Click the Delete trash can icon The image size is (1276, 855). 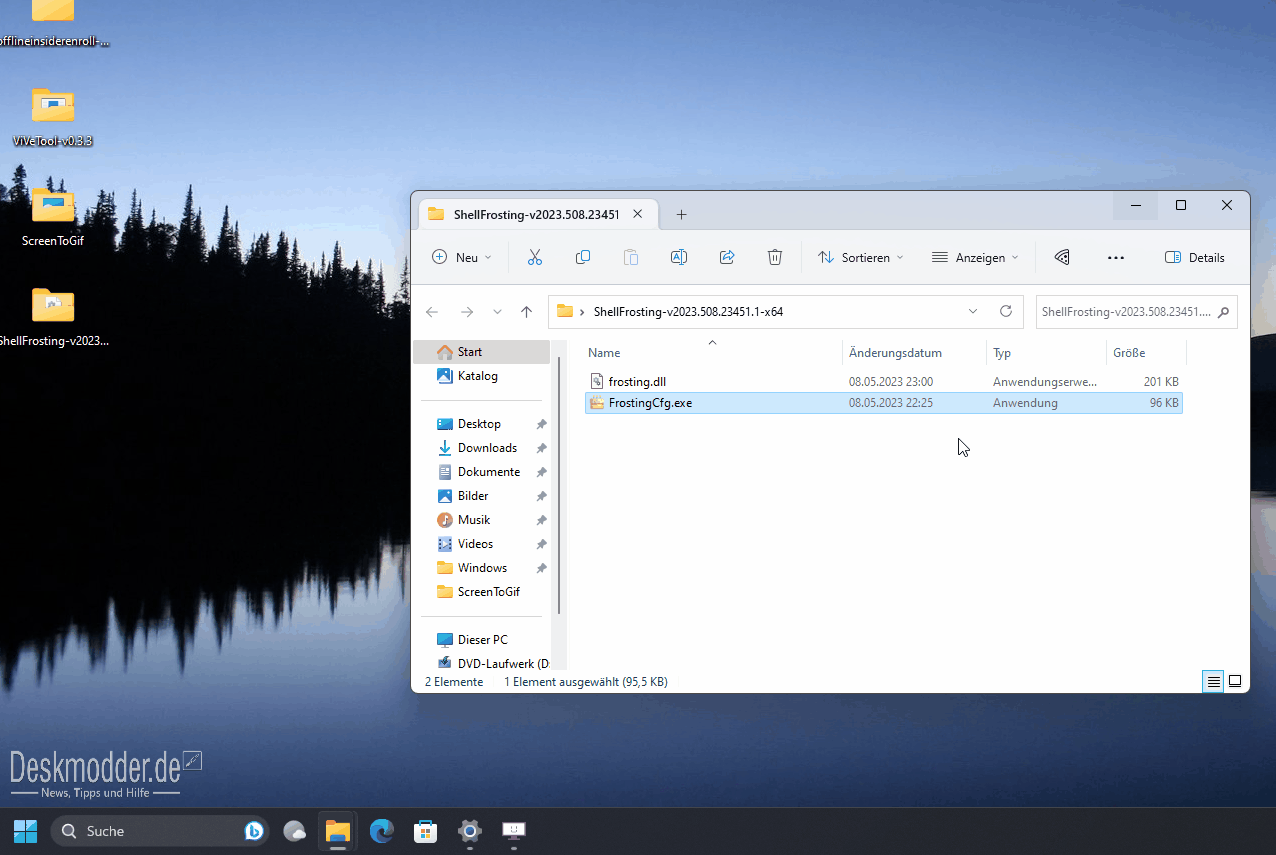pyautogui.click(x=775, y=258)
